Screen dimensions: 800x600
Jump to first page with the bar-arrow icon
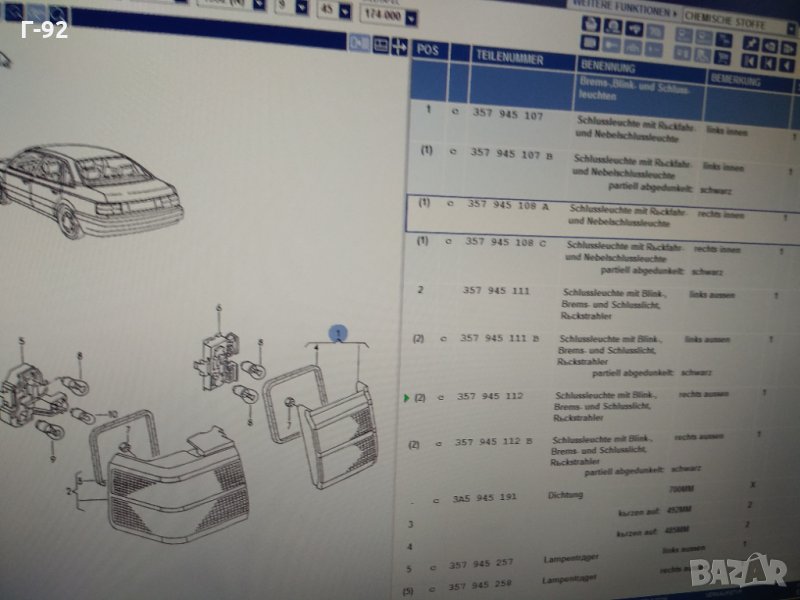coord(749,62)
